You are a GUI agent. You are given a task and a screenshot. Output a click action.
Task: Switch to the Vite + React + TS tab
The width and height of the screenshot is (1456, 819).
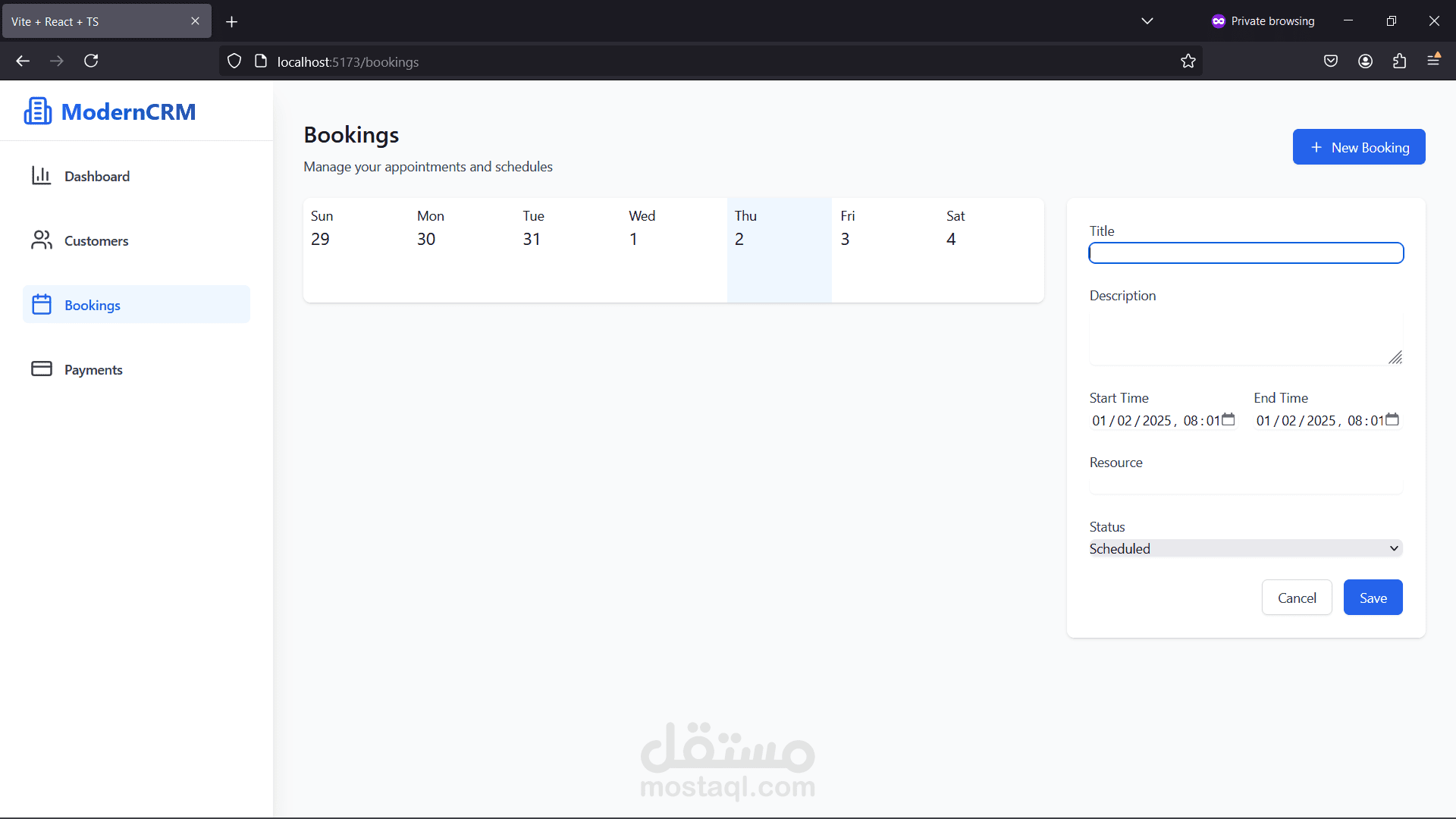click(99, 21)
